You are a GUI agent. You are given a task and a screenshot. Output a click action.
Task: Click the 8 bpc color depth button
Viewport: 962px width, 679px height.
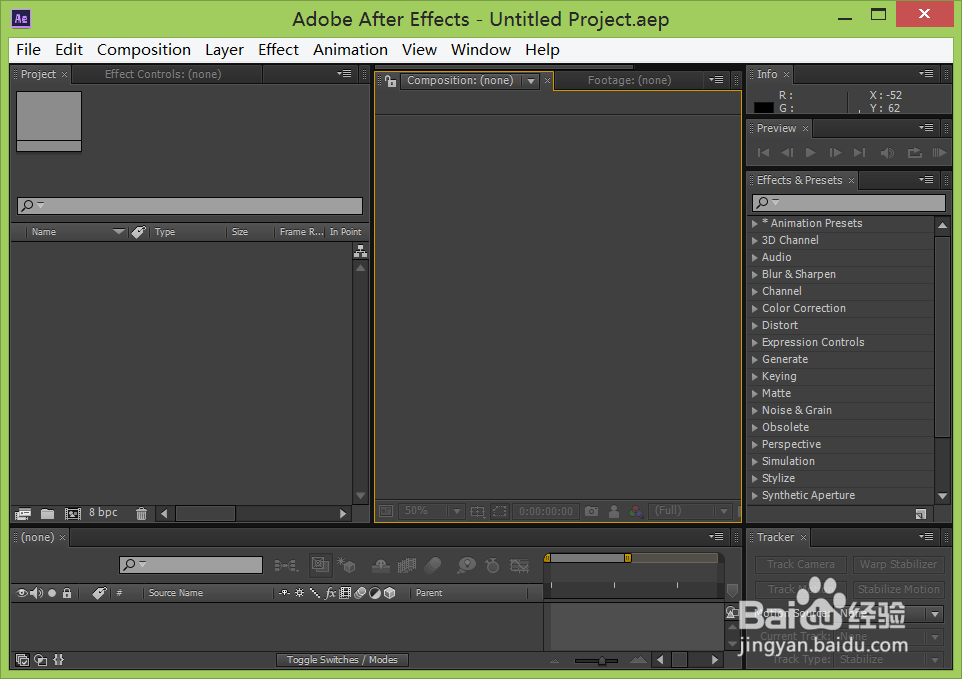103,512
